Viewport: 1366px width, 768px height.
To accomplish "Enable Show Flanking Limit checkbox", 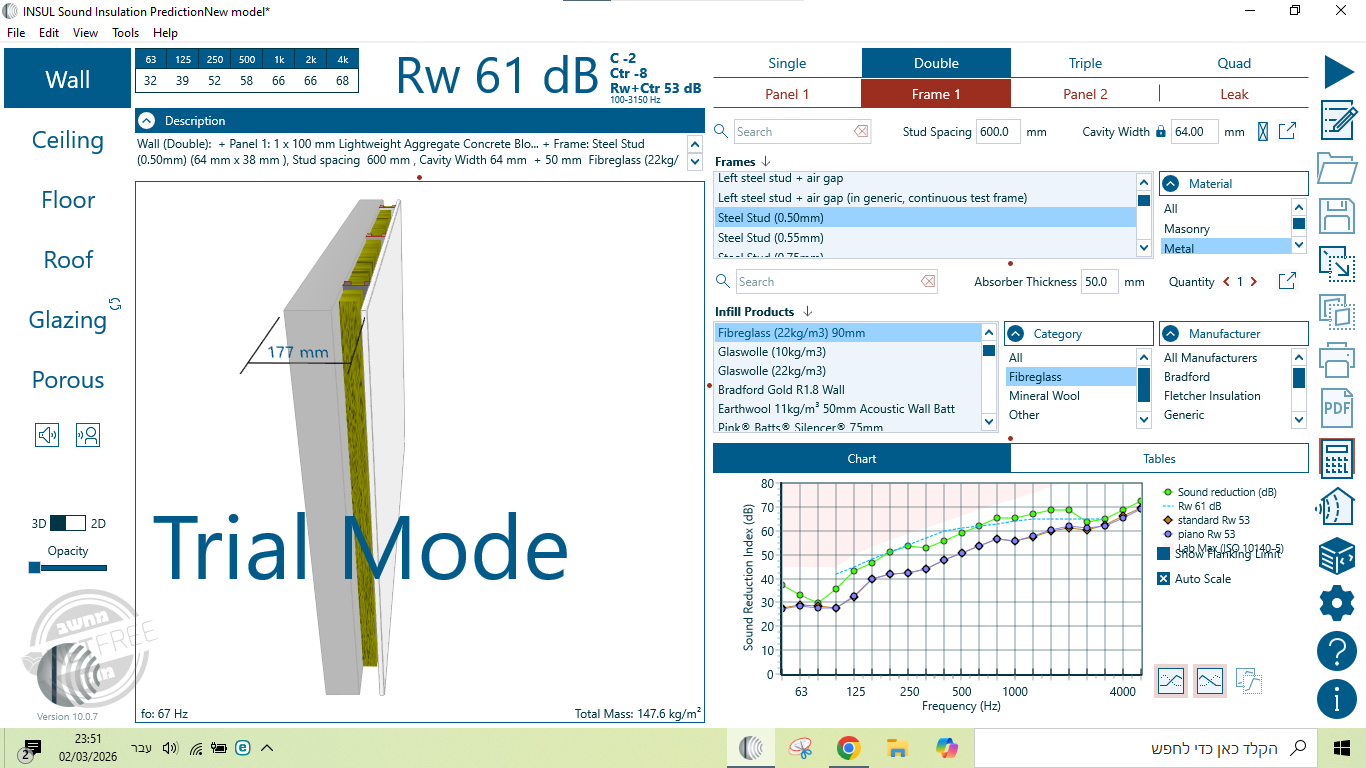I will pos(1163,554).
